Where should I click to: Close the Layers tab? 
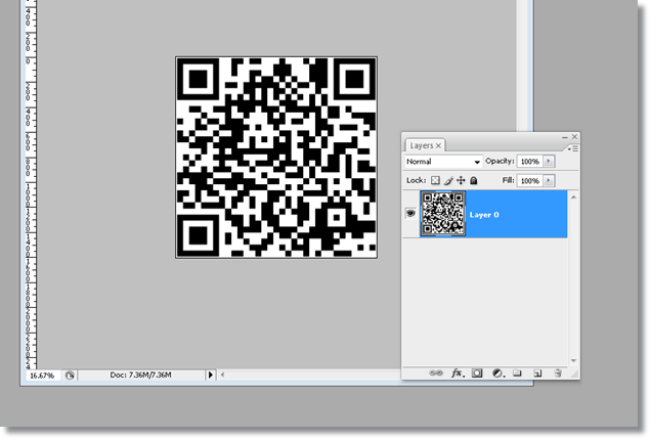point(438,146)
